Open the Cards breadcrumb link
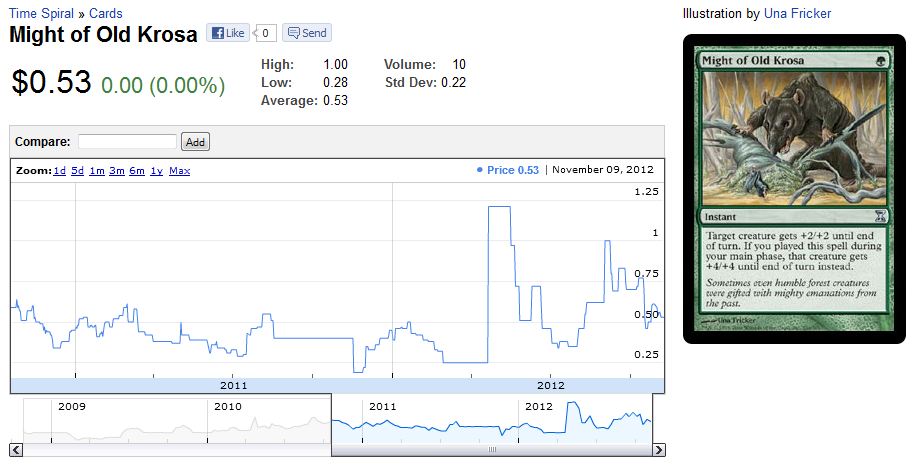 106,13
